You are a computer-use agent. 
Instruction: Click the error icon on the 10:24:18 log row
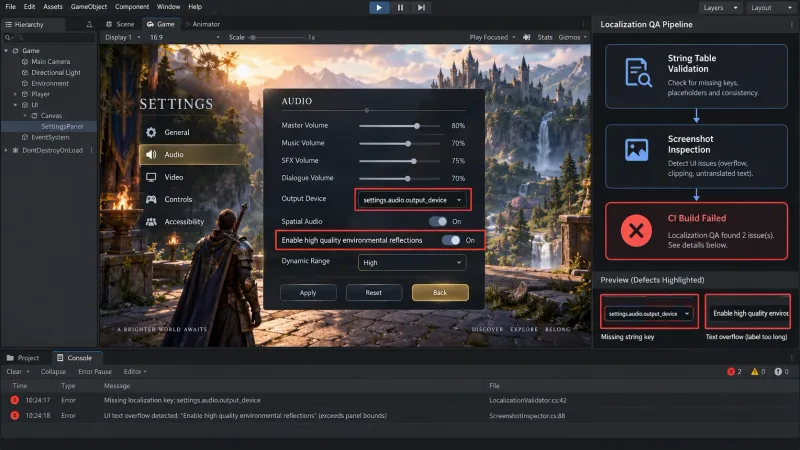[15, 415]
